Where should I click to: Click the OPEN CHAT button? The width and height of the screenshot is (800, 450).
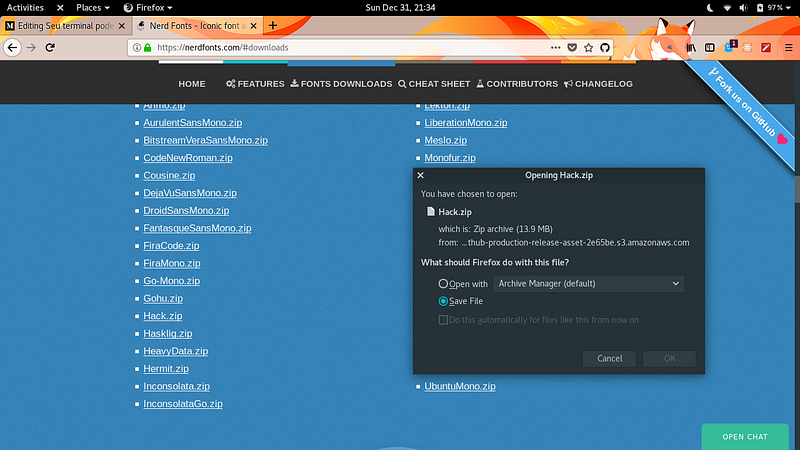(x=745, y=437)
